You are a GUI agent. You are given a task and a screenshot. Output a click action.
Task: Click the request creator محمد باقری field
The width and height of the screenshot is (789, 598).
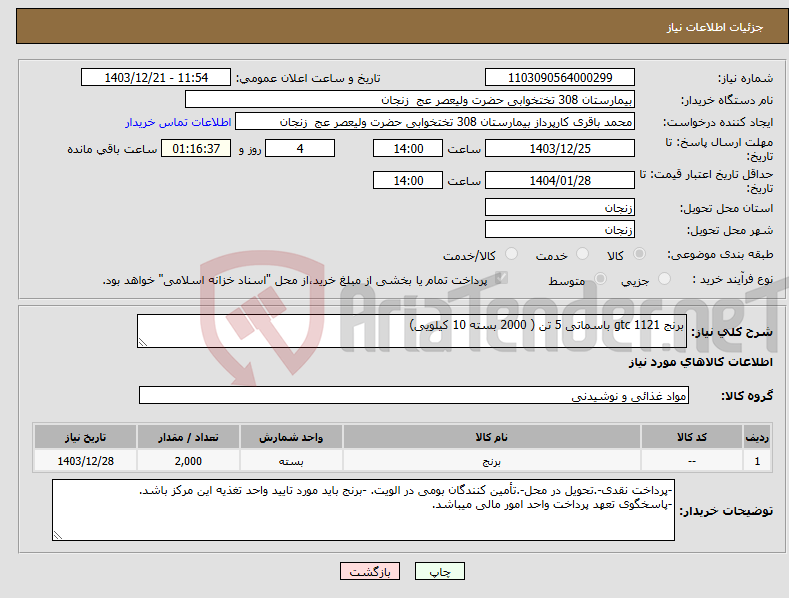[435, 122]
